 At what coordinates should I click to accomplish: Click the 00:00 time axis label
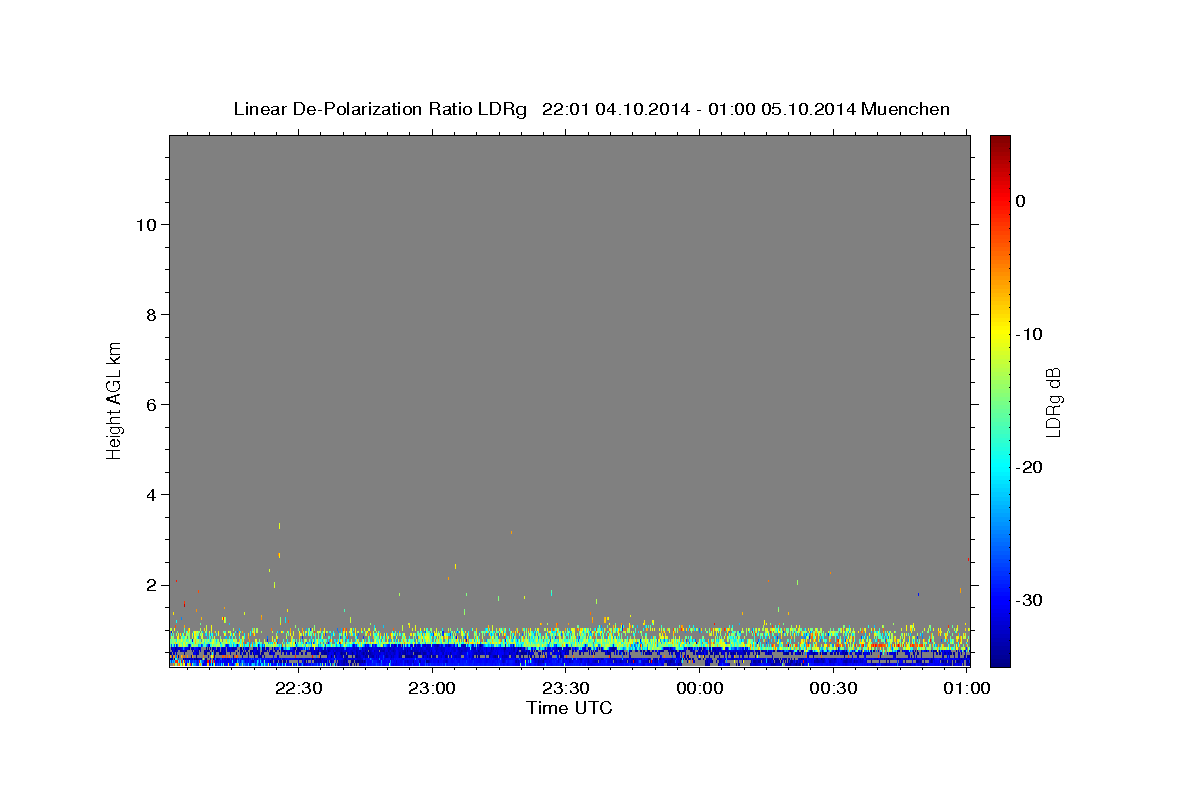(x=700, y=689)
